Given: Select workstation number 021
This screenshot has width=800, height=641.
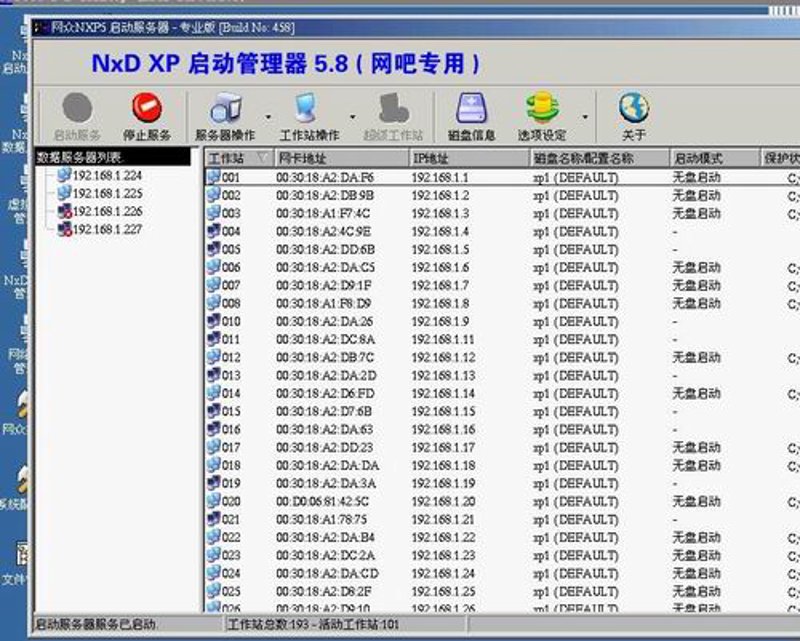Looking at the screenshot, I should point(231,520).
